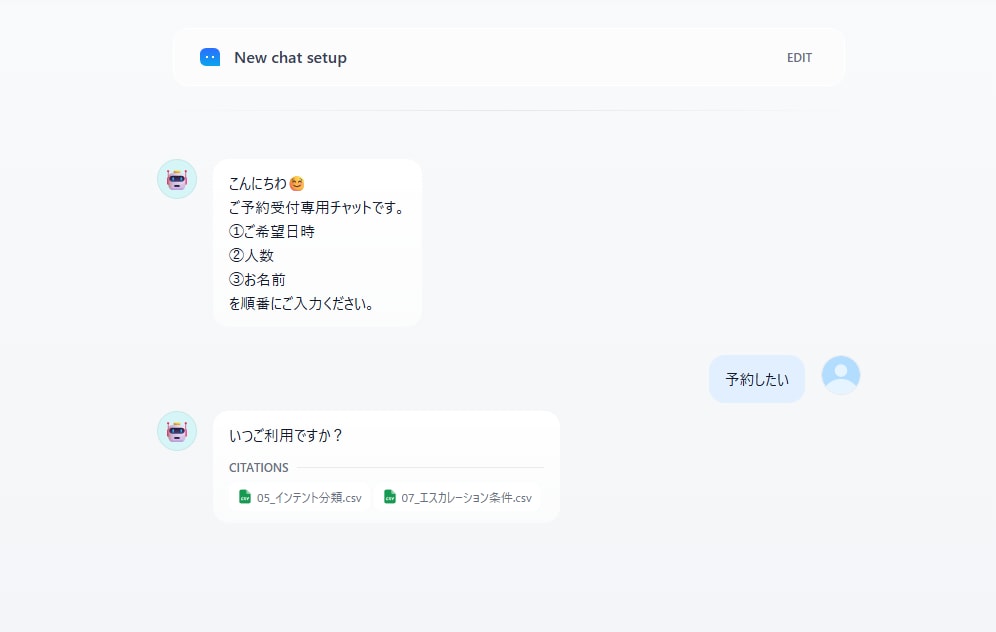
Task: Click the CITATIONS section label
Action: [259, 467]
